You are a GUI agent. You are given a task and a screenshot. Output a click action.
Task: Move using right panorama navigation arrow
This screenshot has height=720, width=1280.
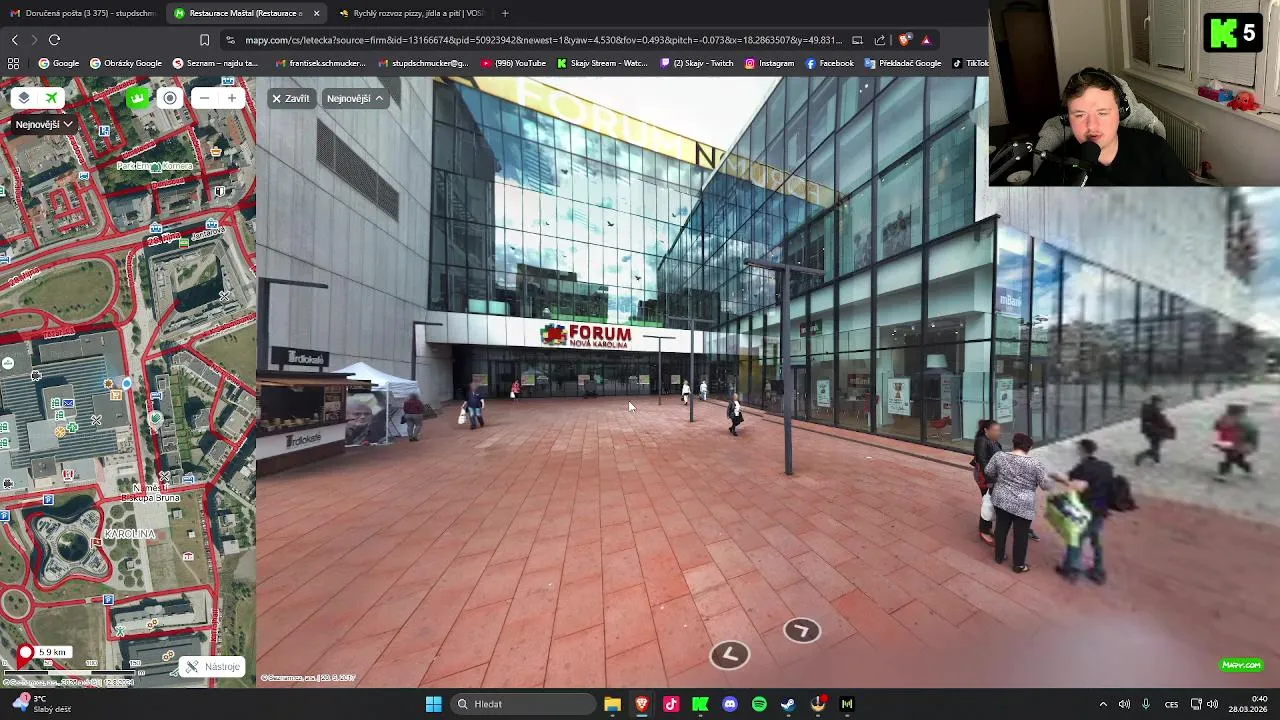pos(802,630)
